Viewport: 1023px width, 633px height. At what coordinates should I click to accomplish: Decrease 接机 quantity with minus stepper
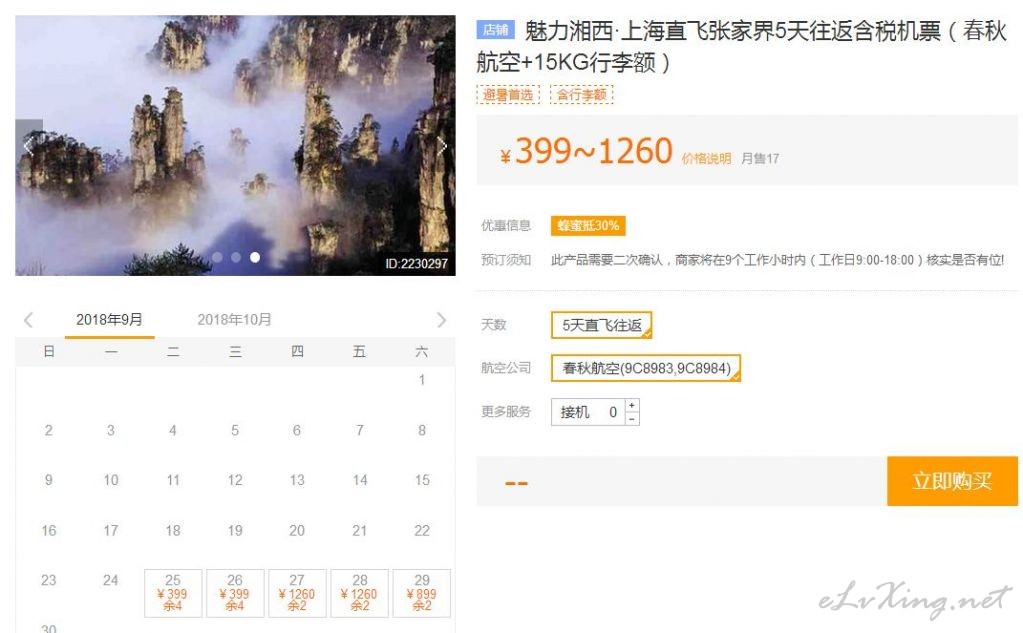tap(632, 419)
